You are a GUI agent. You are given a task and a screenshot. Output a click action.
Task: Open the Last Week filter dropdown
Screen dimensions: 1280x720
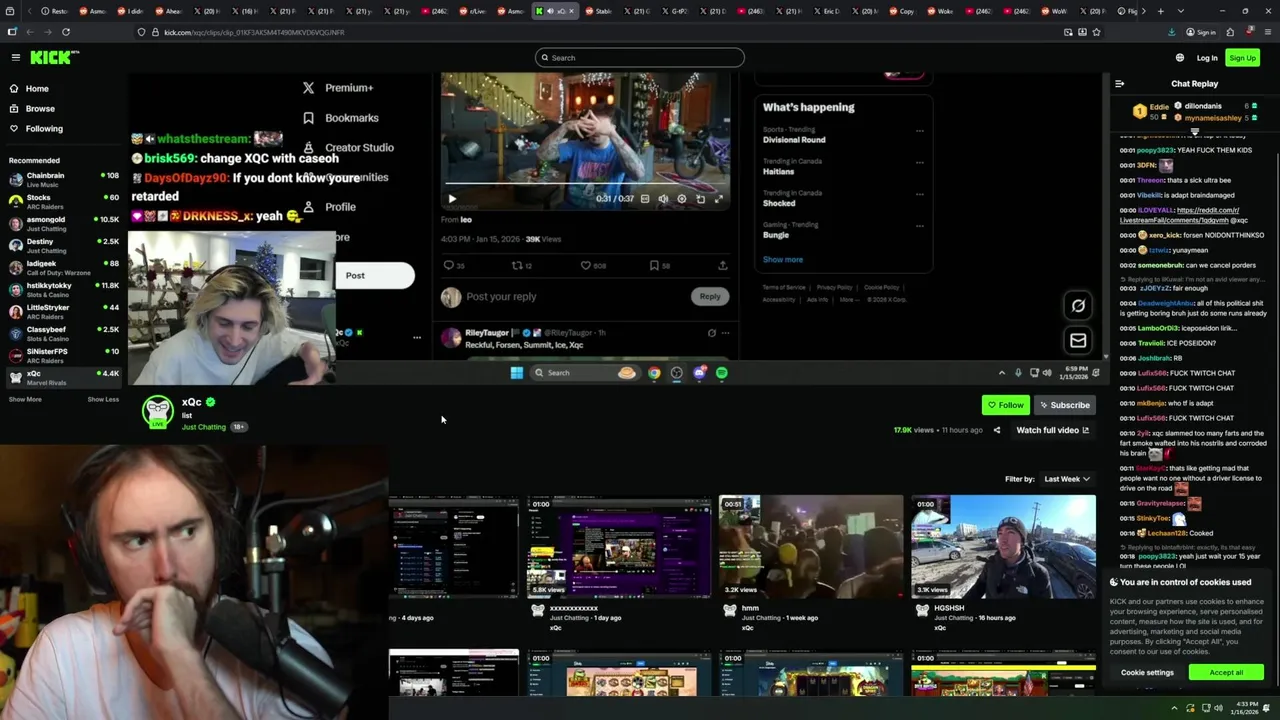1067,479
